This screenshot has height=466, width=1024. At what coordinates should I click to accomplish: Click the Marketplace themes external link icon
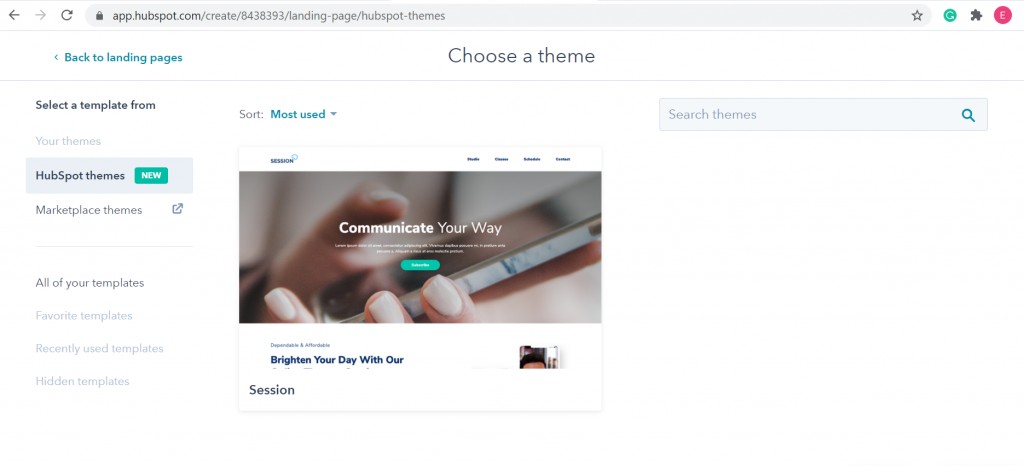(x=177, y=209)
